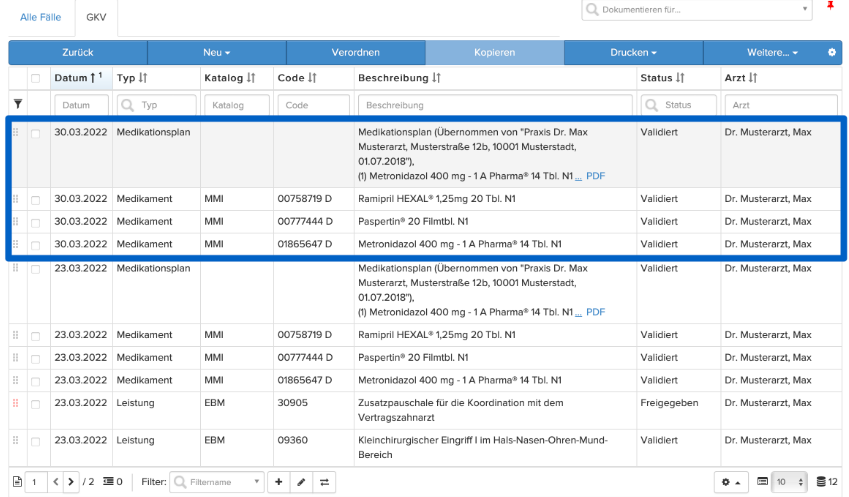This screenshot has width=849, height=497.
Task: Sort the Code column
Action: pyautogui.click(x=312, y=78)
